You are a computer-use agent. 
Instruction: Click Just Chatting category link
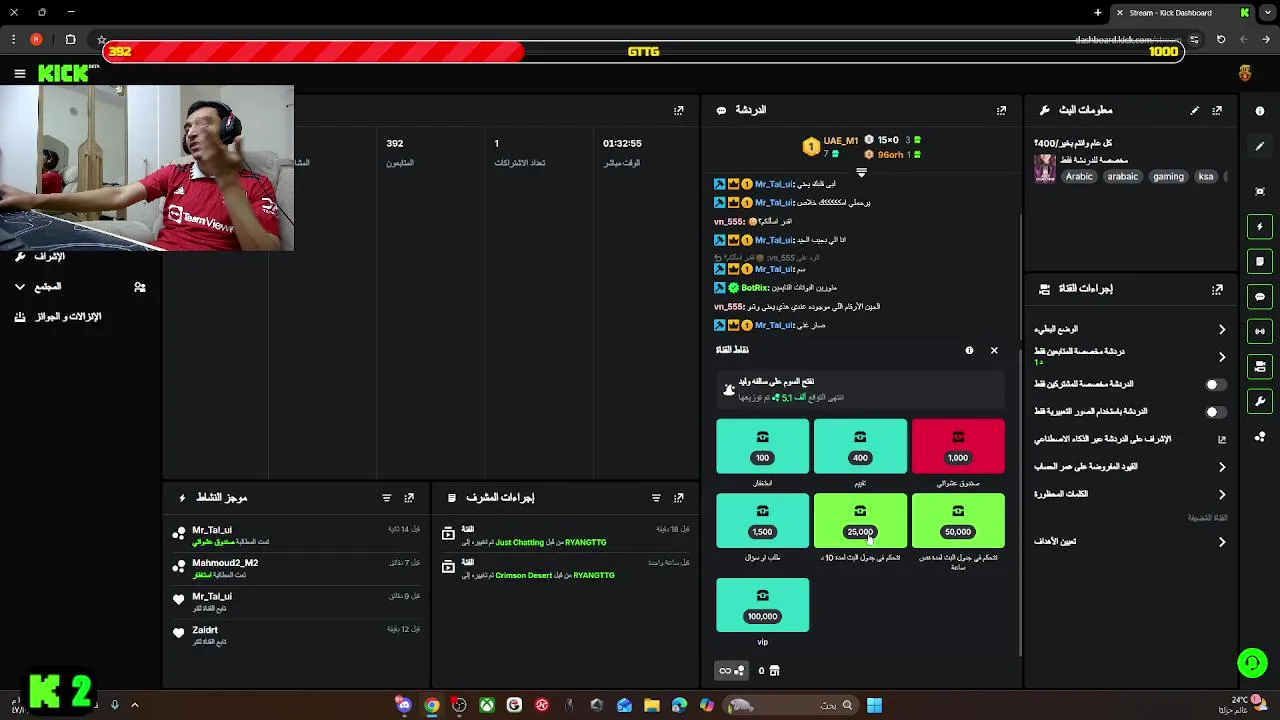pos(522,543)
